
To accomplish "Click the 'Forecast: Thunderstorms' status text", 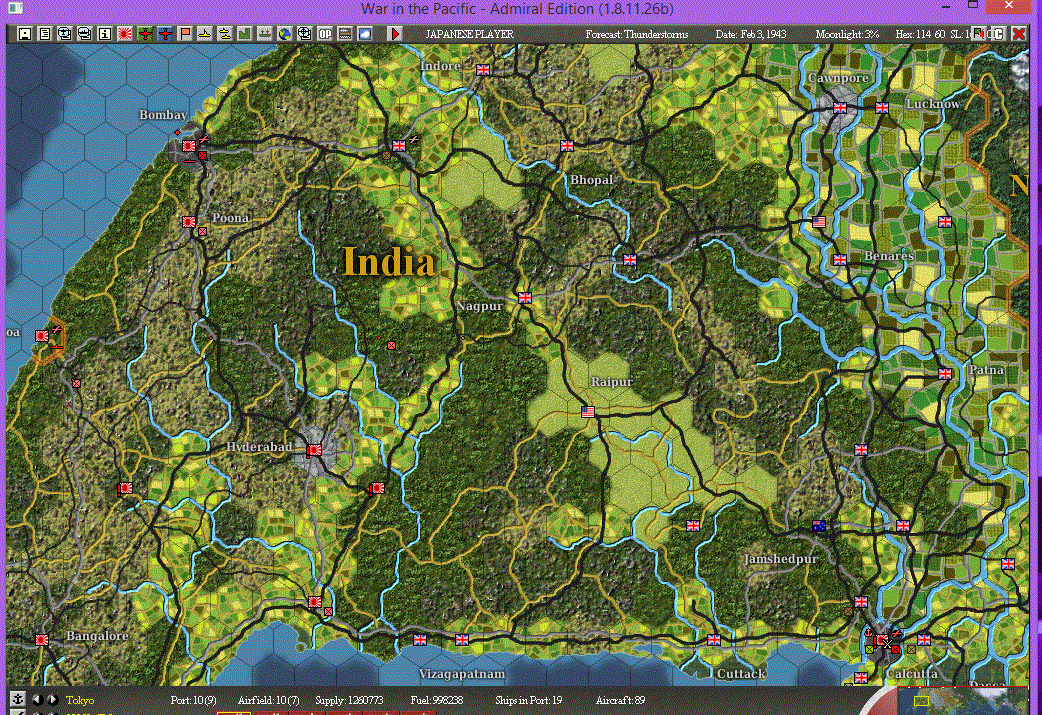I will [637, 34].
